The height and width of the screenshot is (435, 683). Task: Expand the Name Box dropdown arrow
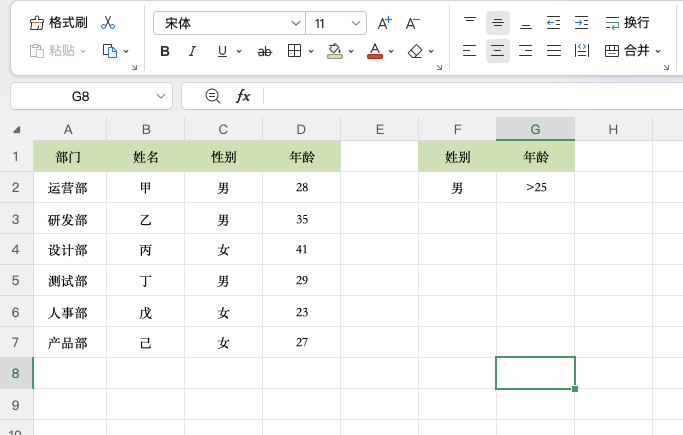(161, 96)
